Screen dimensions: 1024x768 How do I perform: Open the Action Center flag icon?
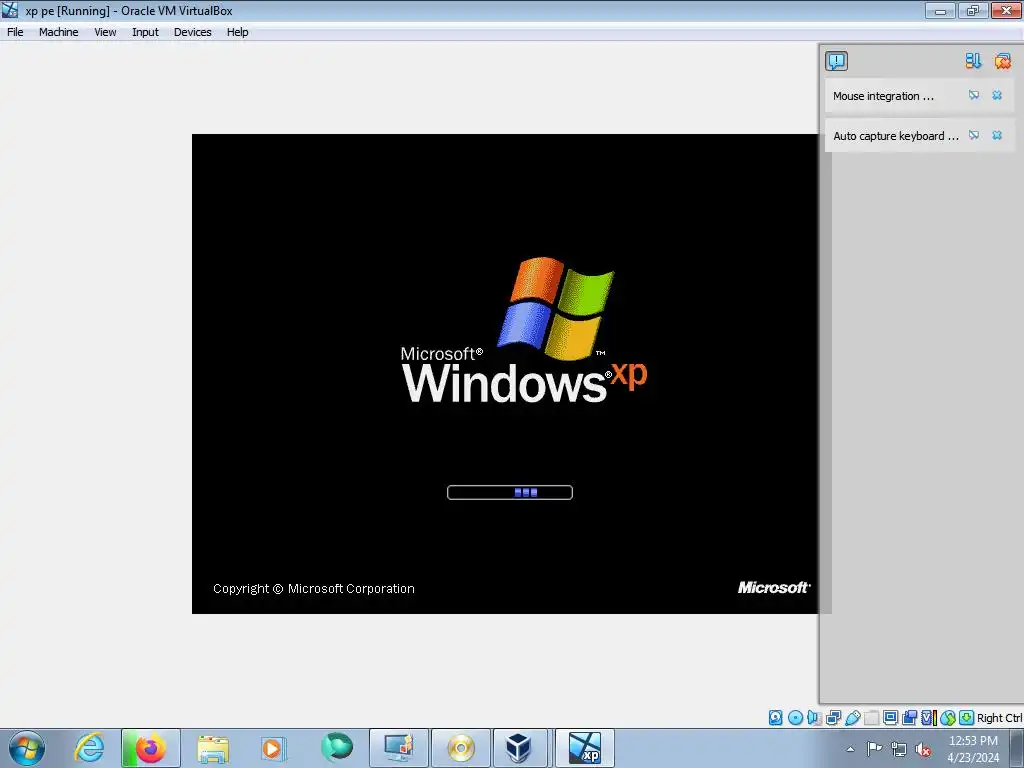(874, 749)
